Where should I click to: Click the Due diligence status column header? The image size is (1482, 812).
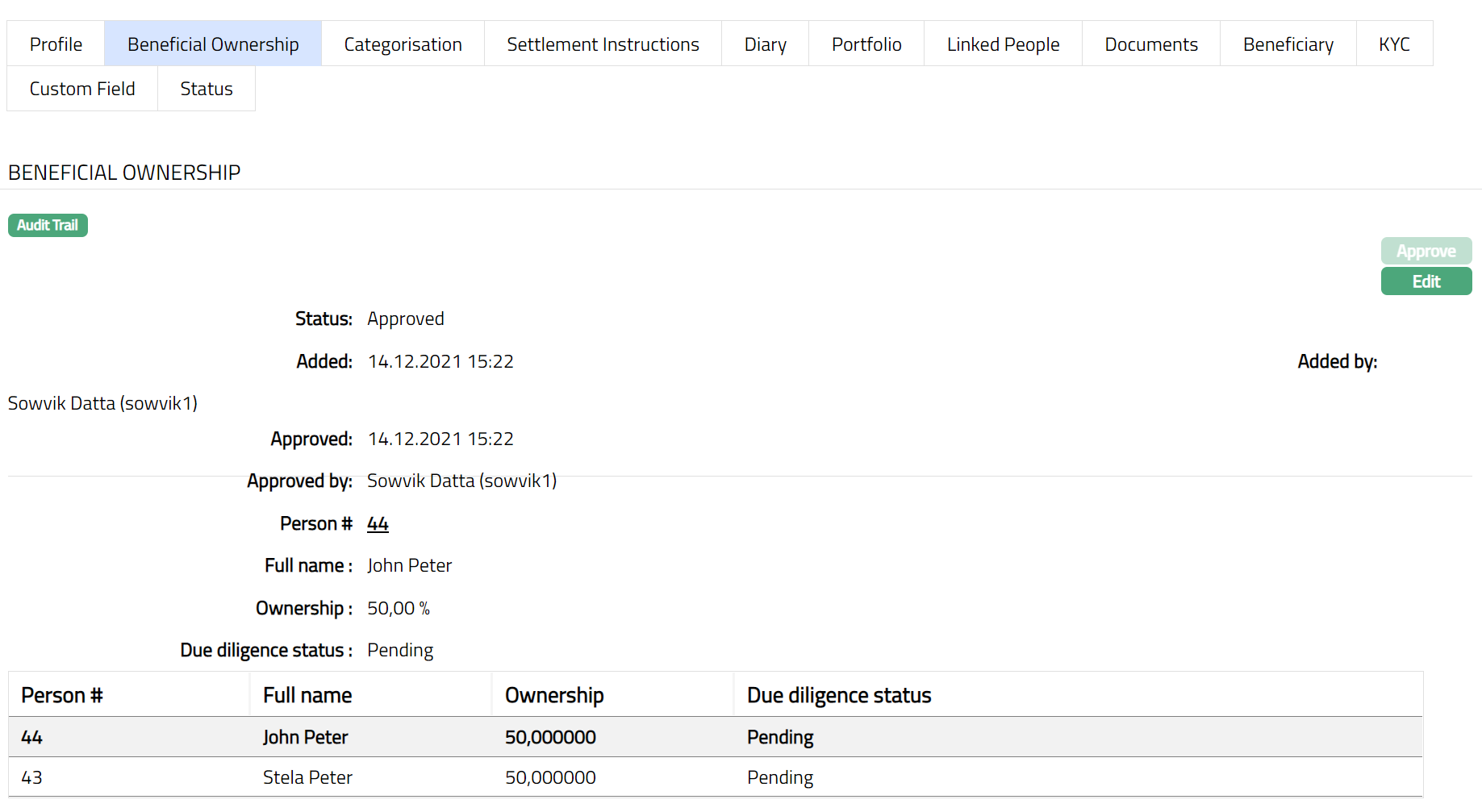[839, 695]
